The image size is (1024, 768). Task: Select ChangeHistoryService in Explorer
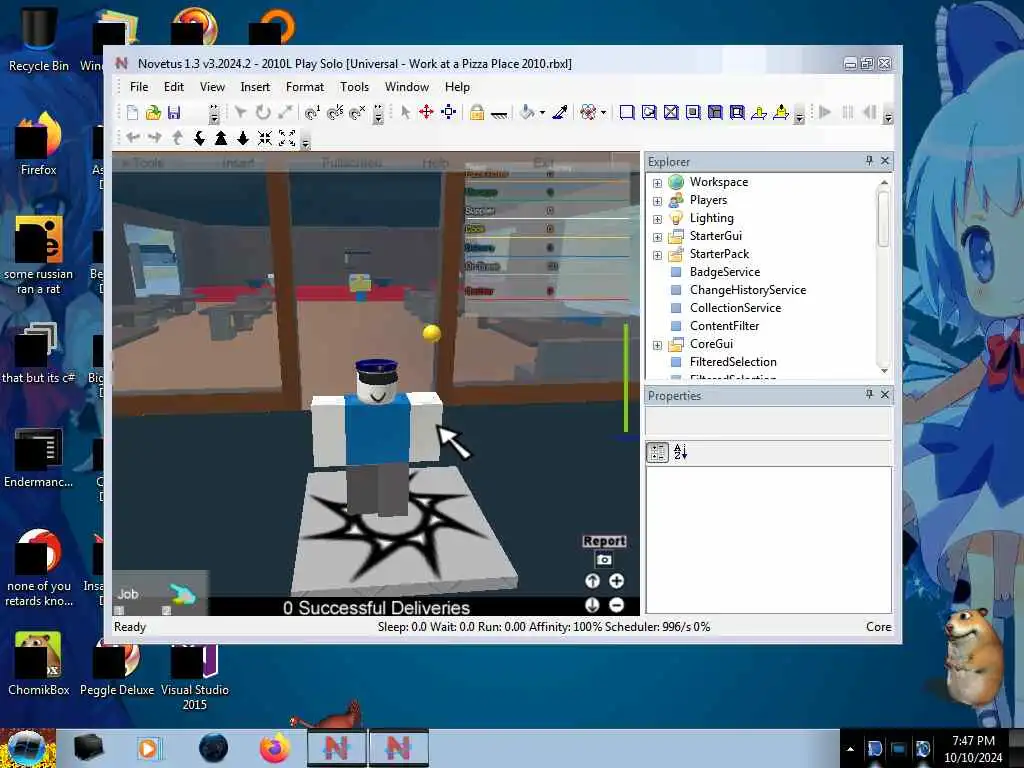pyautogui.click(x=748, y=290)
